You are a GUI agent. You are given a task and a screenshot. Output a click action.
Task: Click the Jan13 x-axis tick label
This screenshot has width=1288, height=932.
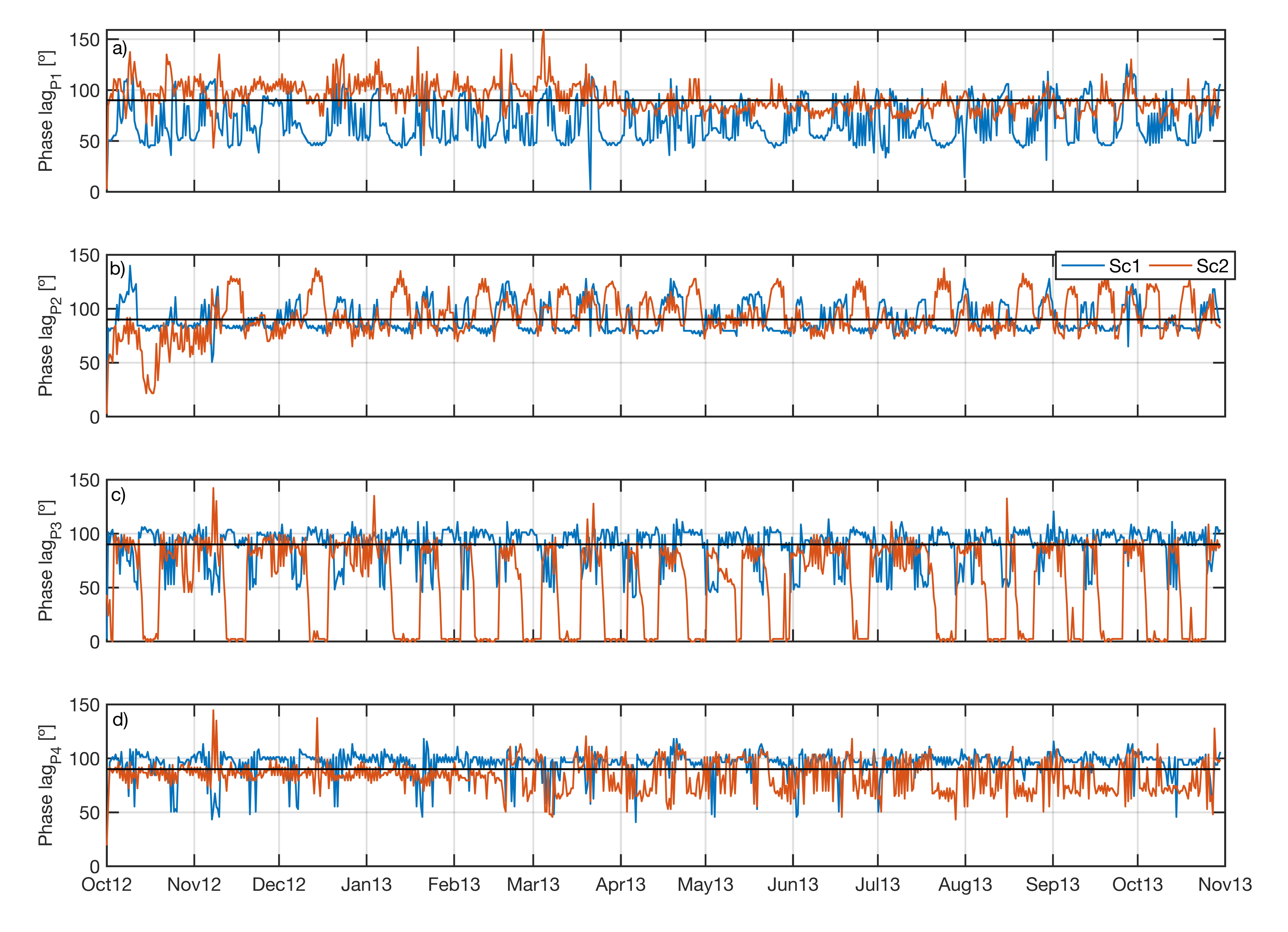coord(366,885)
